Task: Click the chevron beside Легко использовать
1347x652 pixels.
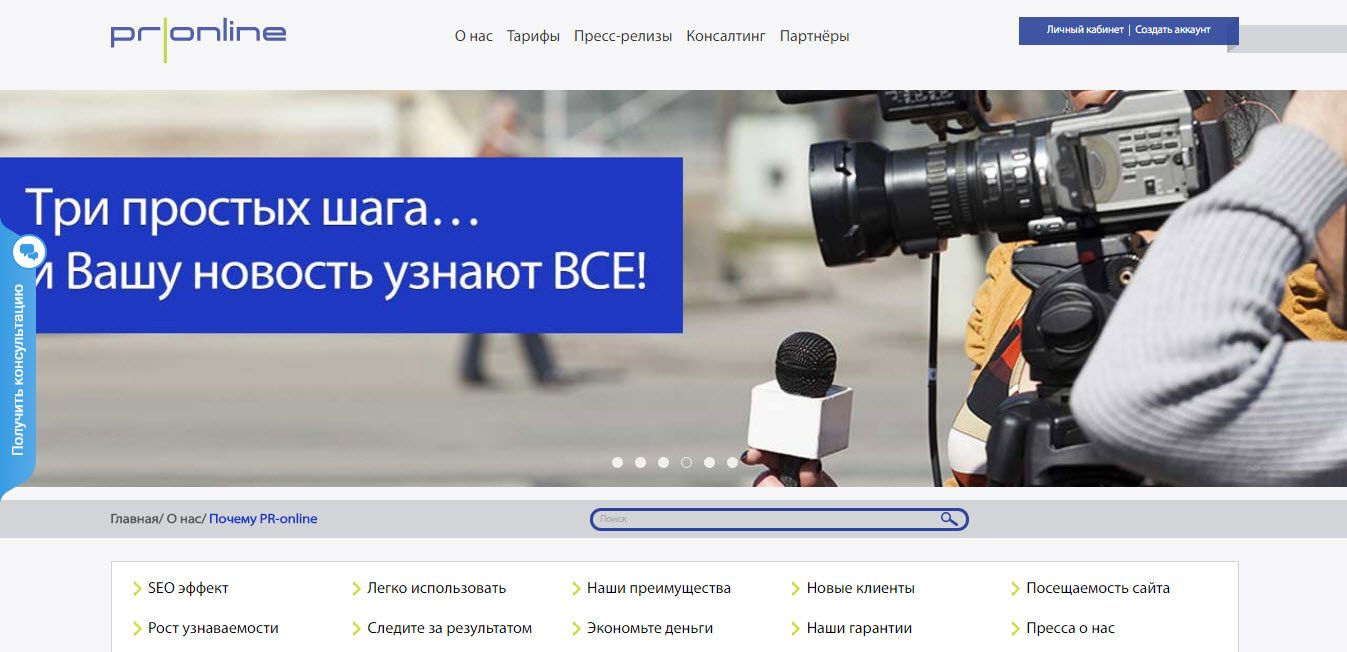Action: click(356, 588)
